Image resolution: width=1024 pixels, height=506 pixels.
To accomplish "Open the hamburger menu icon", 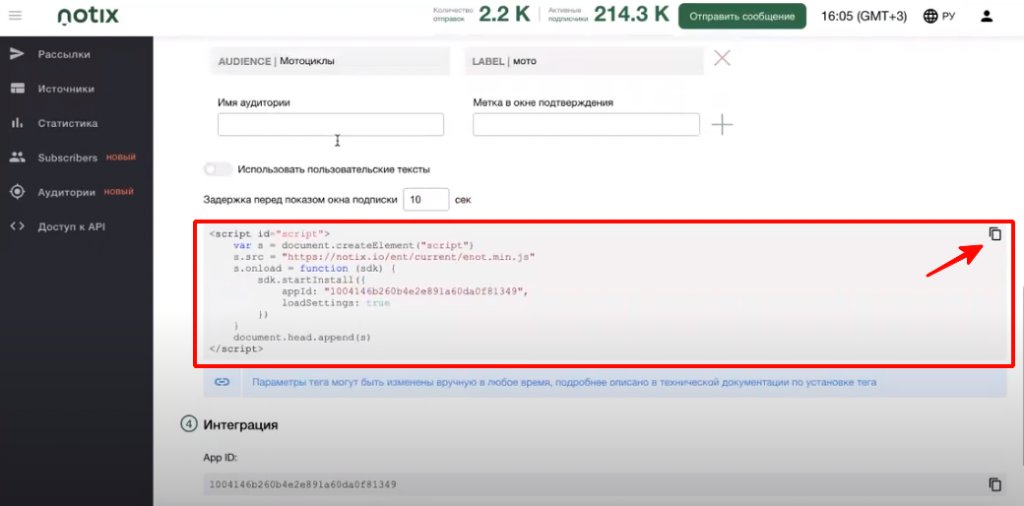I will 15,16.
